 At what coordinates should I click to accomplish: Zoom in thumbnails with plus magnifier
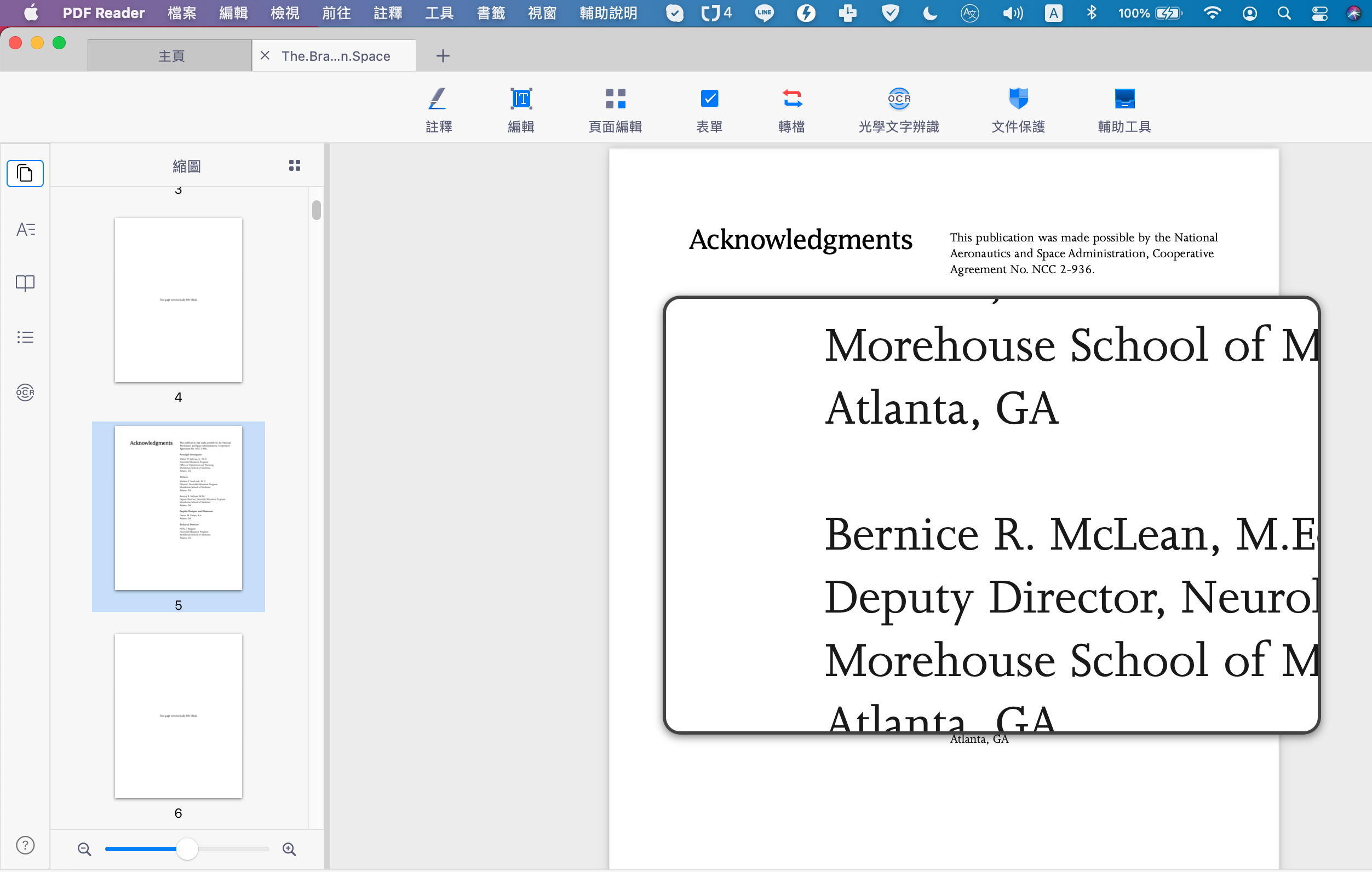[x=289, y=848]
